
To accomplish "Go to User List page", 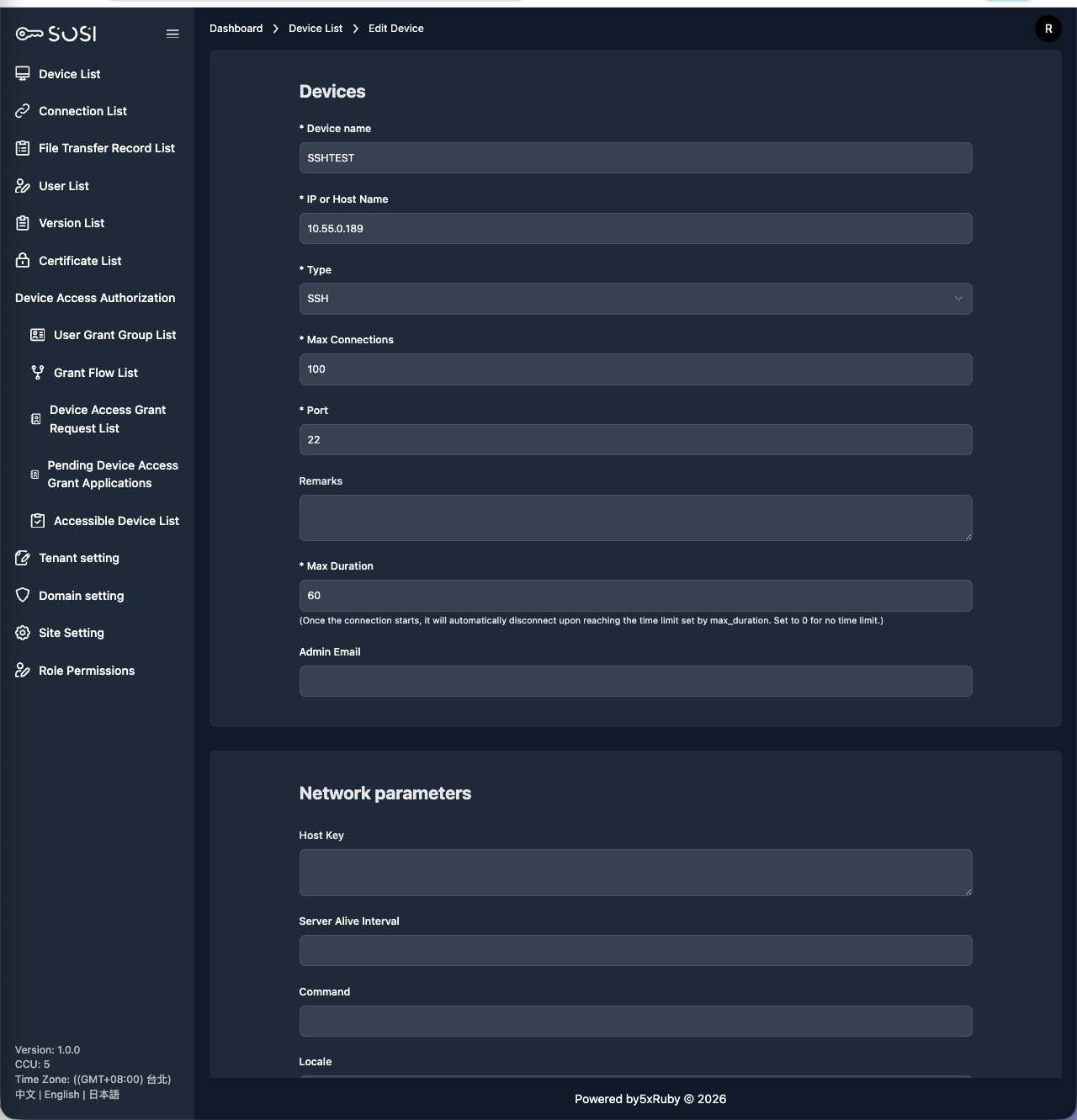I will [x=64, y=186].
